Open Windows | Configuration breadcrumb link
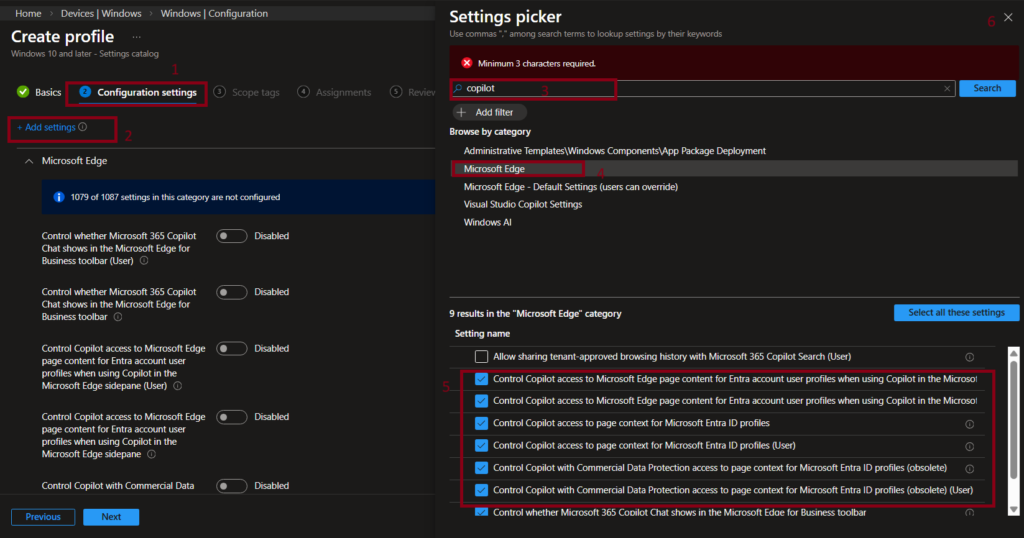Viewport: 1024px width, 538px height. tap(214, 13)
